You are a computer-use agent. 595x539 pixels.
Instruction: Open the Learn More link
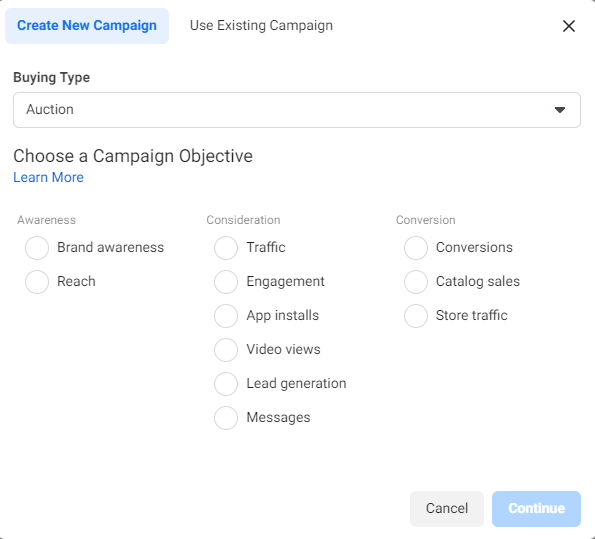point(48,177)
